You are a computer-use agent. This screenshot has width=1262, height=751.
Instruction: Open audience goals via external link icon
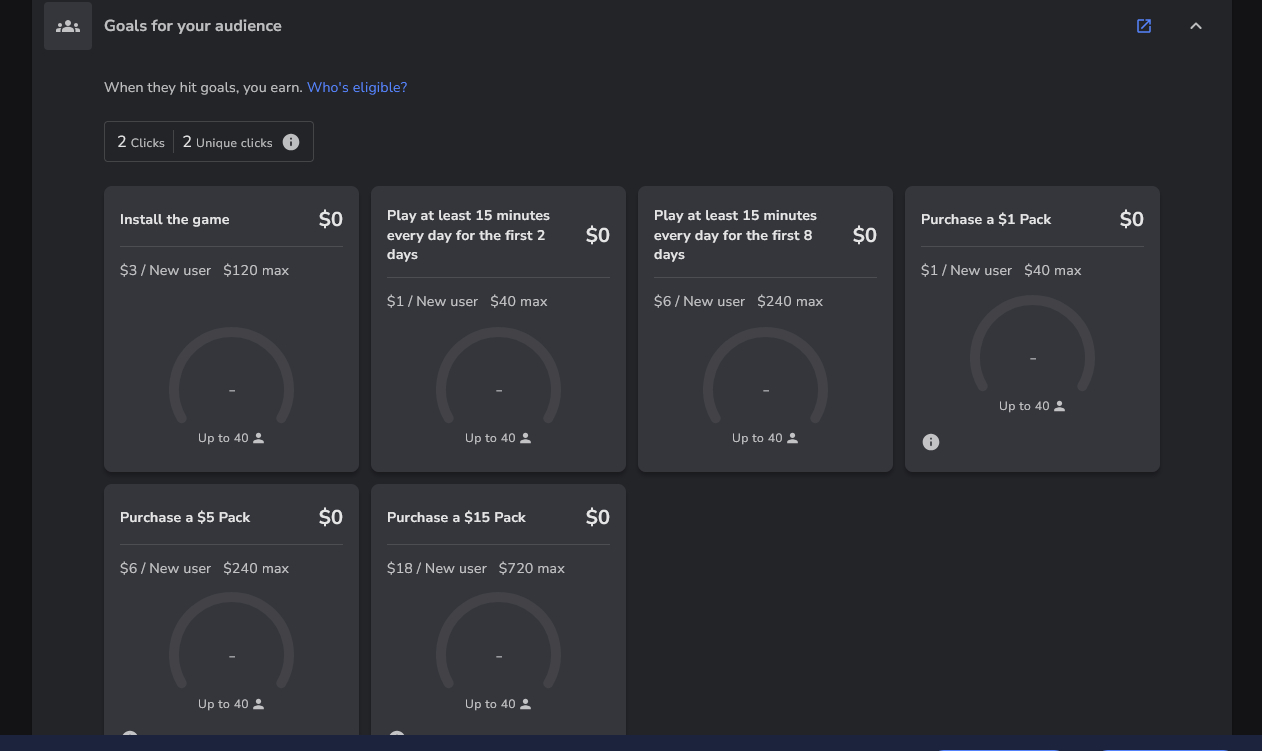tap(1144, 26)
